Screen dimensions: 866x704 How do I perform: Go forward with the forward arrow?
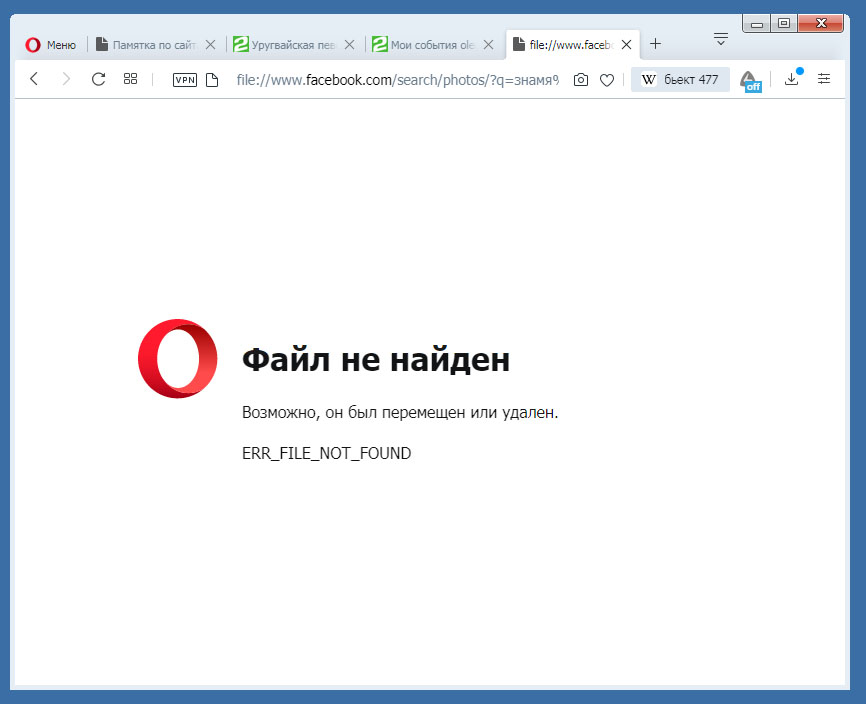coord(66,79)
